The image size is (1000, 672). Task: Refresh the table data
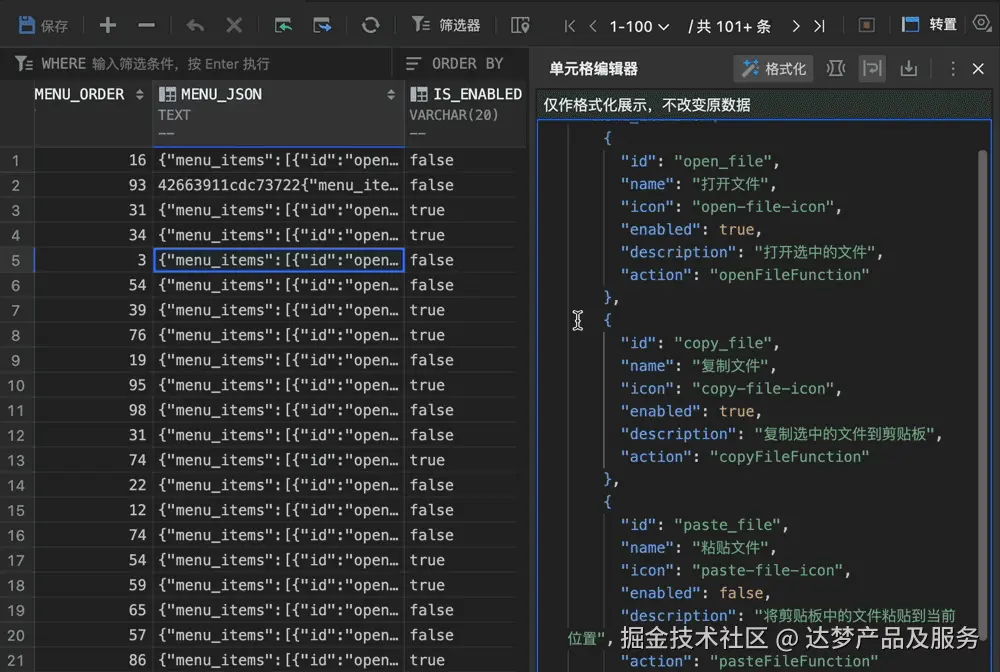click(x=370, y=25)
